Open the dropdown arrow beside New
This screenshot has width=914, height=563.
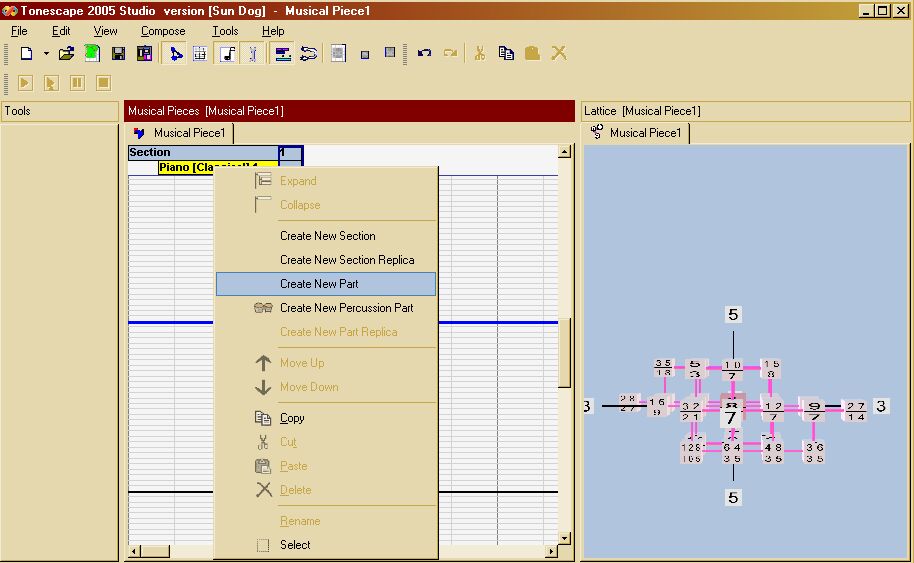click(x=46, y=54)
